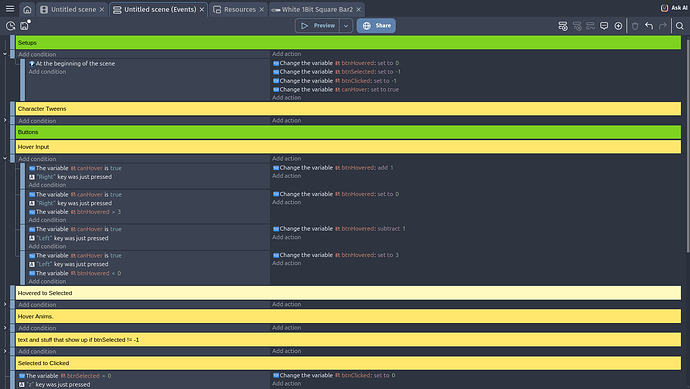Close the Resources tab
690x389 pixels.
(x=261, y=9)
